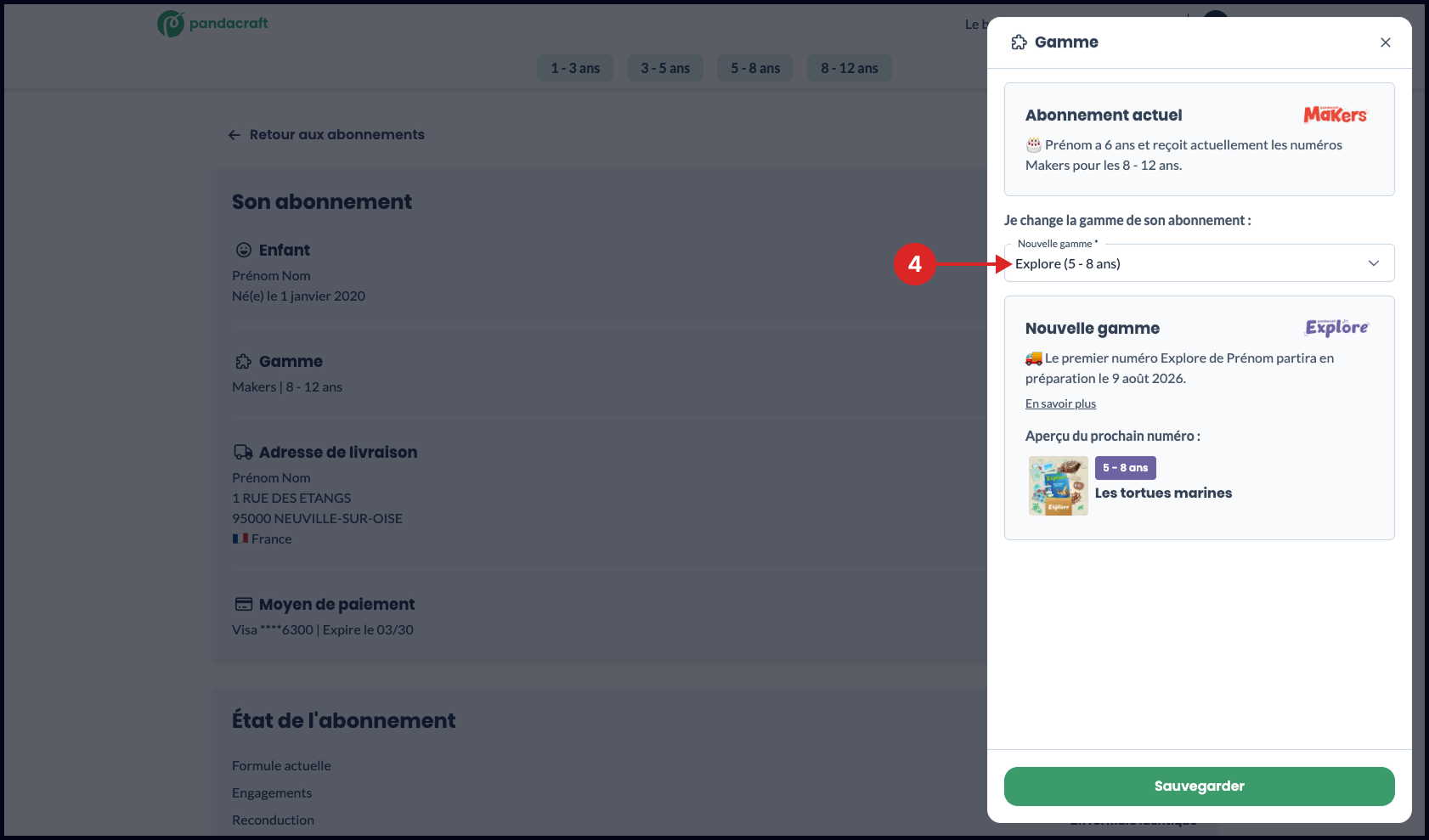This screenshot has height=840, width=1429.
Task: Click the Makers logo in Abonnement actuel
Action: pyautogui.click(x=1336, y=115)
